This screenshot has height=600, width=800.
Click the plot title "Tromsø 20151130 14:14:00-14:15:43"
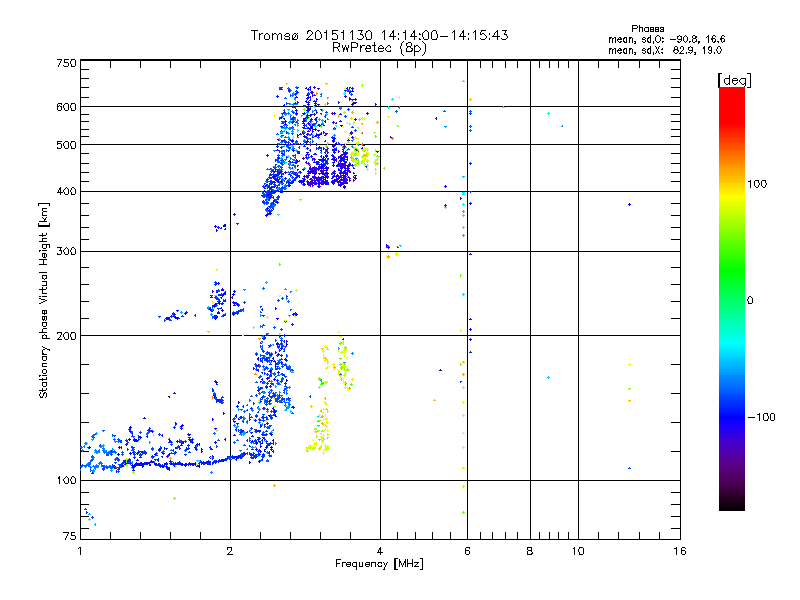[379, 35]
